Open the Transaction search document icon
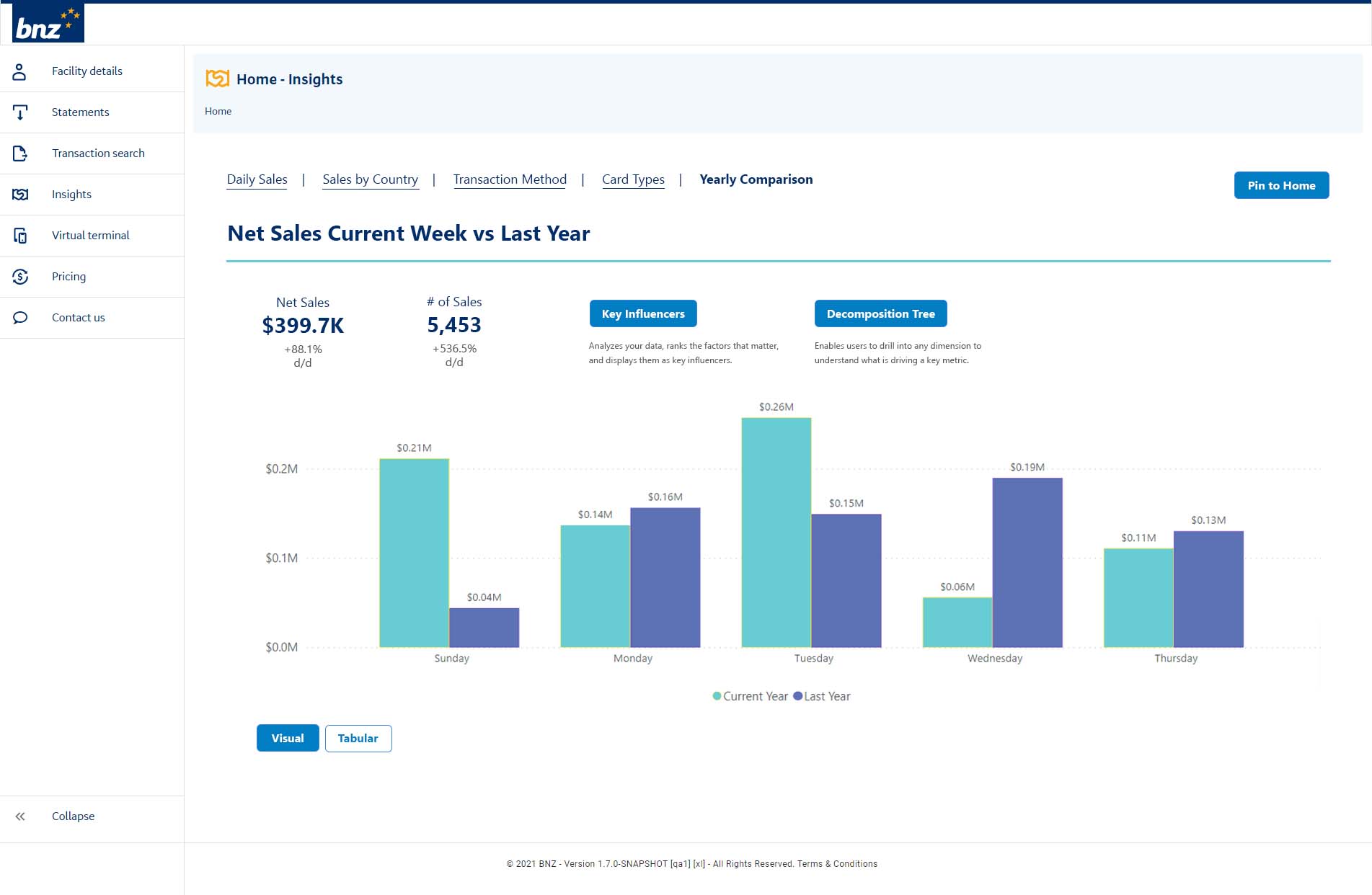Screen dimensions: 1372x895 coord(19,153)
